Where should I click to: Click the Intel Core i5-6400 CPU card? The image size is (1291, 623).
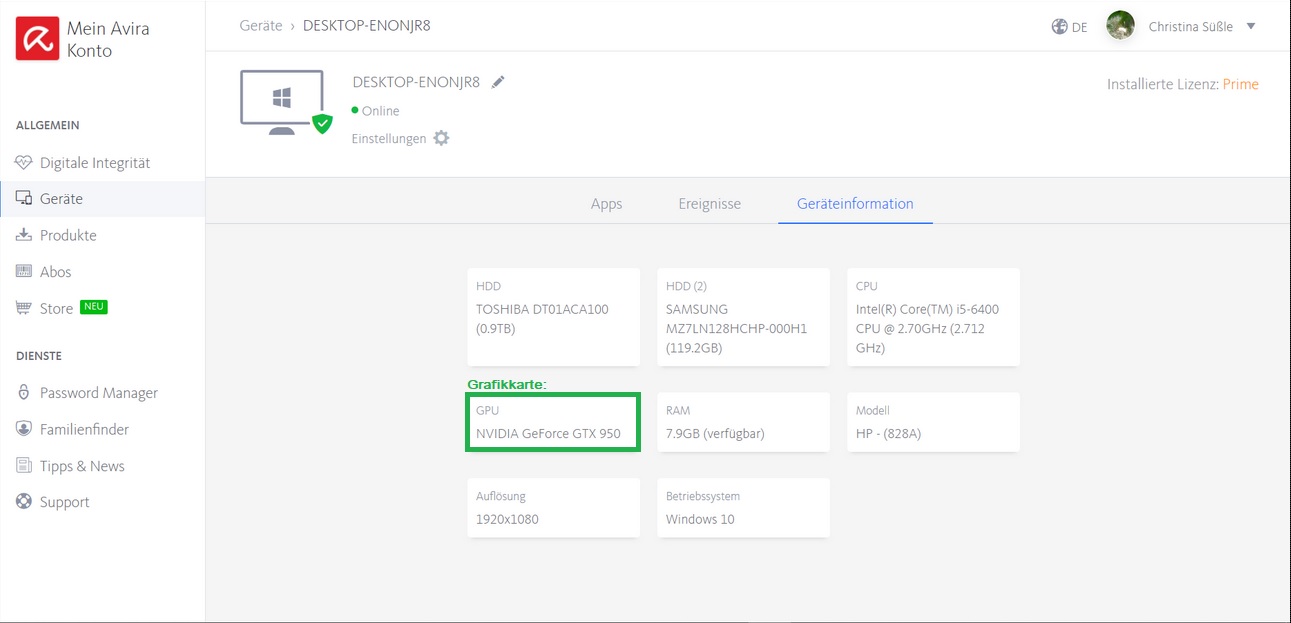(933, 317)
